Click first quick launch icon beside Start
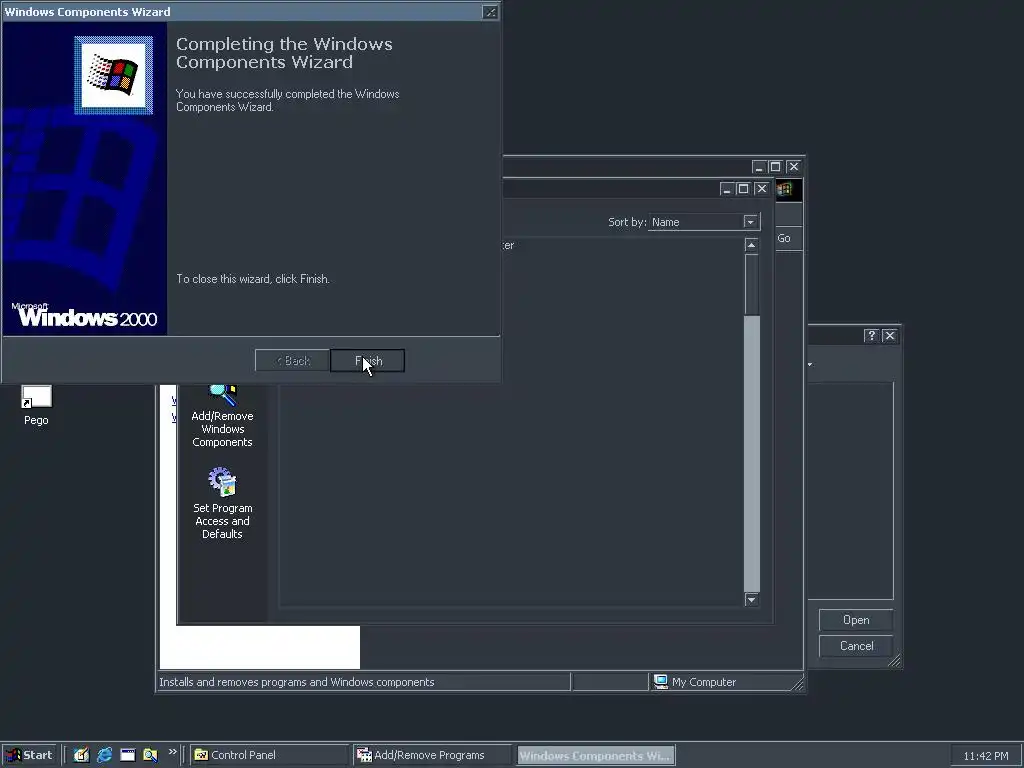Image resolution: width=1024 pixels, height=768 pixels. pos(81,755)
